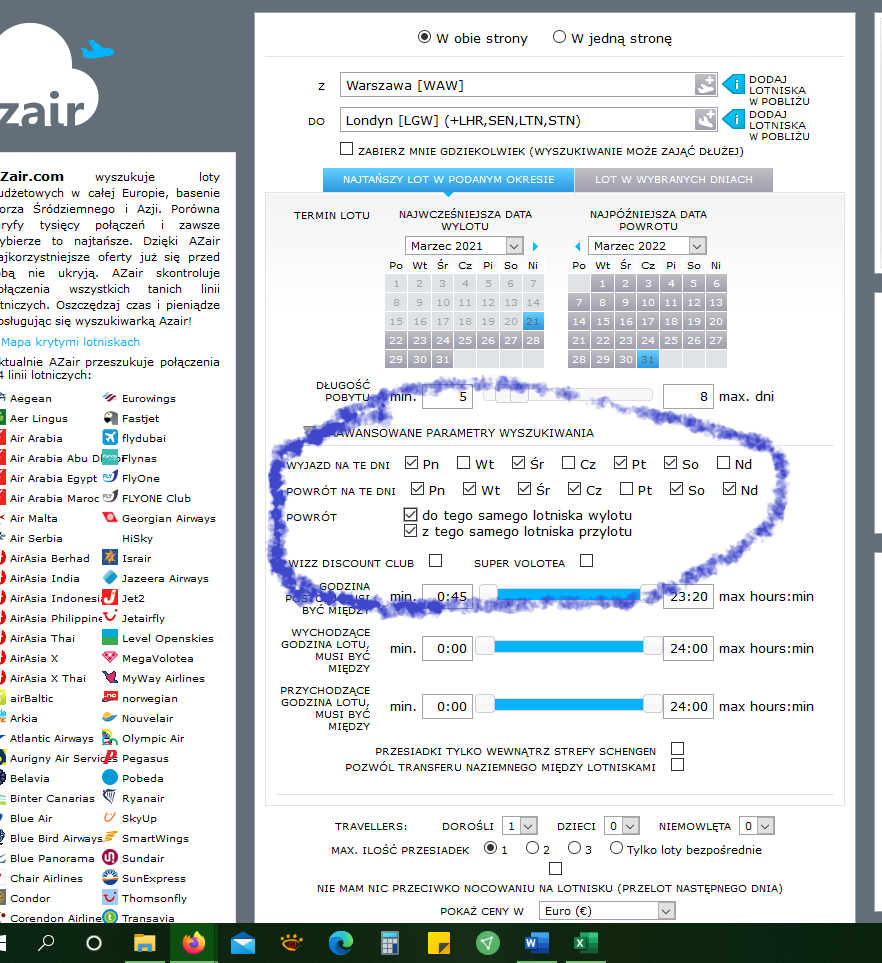Click the outgoing flight time slider track
Screen dimensions: 882x963
click(x=568, y=646)
